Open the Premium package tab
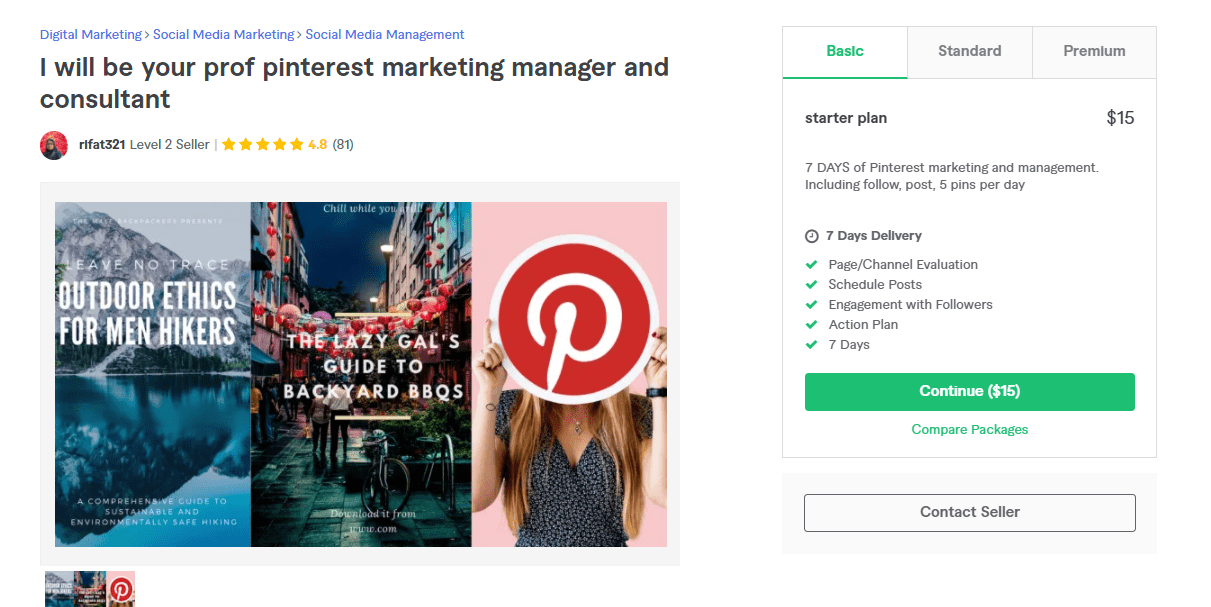1211x607 pixels. coord(1094,52)
